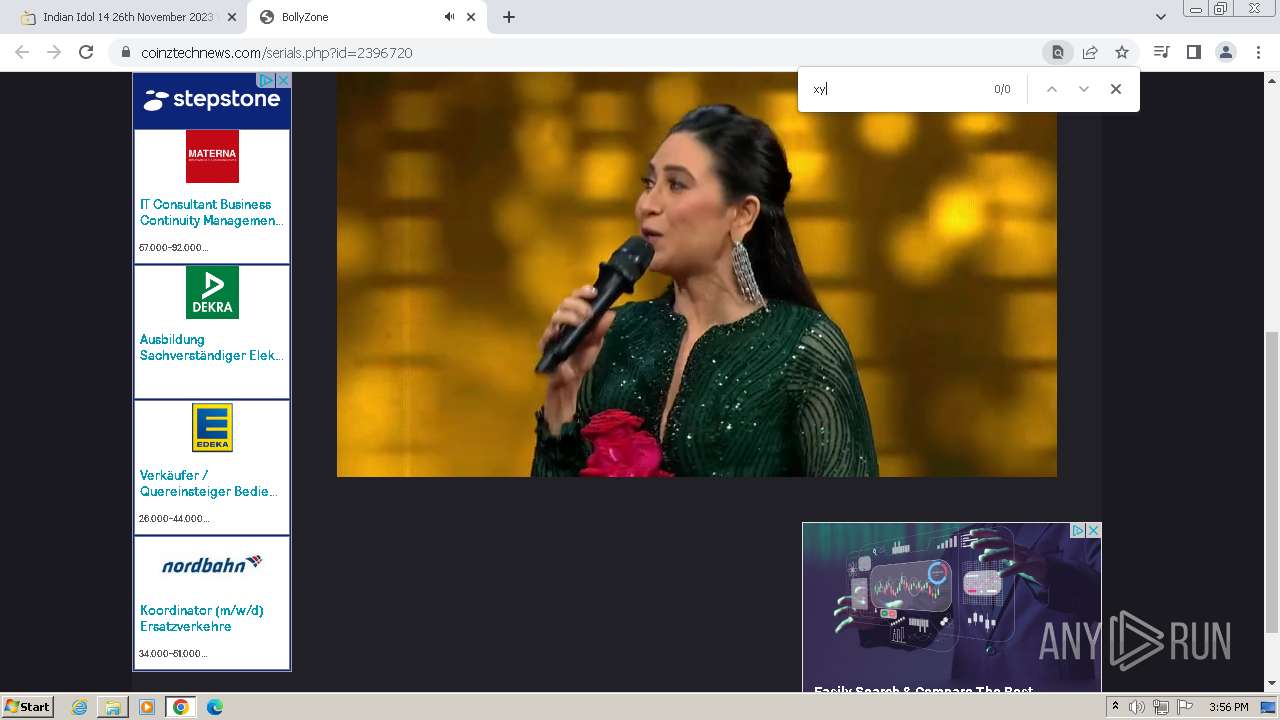Click the video player of the singer

click(x=696, y=274)
